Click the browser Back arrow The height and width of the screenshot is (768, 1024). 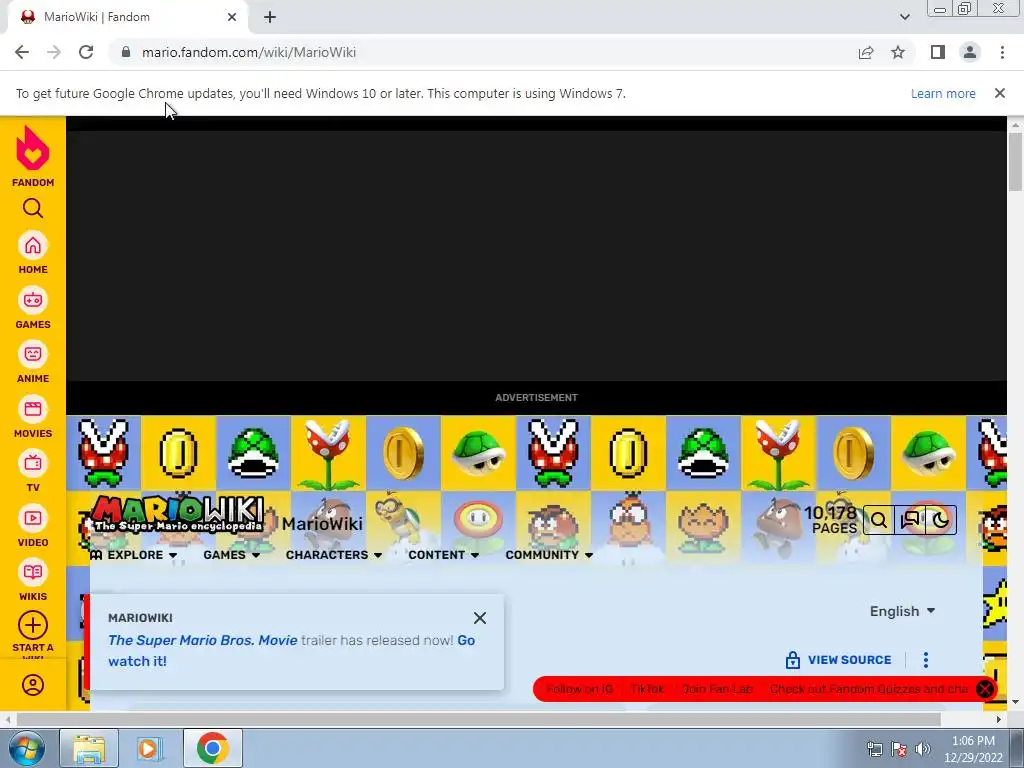click(22, 52)
